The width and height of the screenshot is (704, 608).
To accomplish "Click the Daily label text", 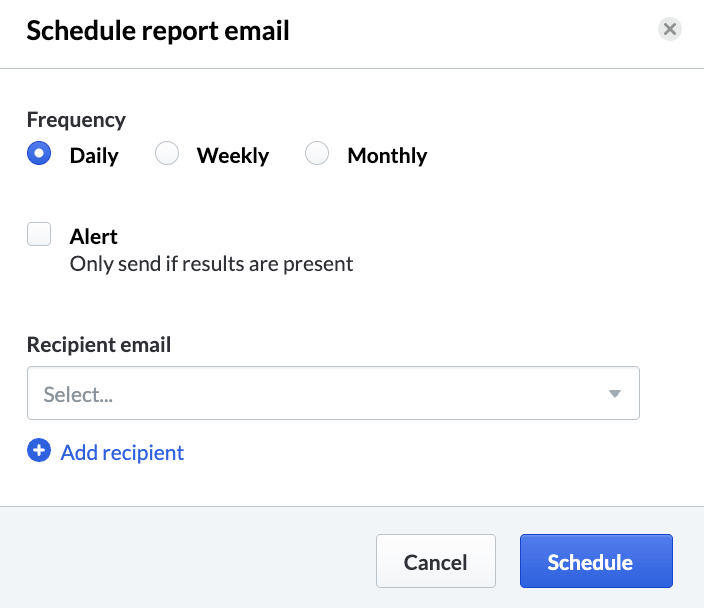I will point(94,156).
